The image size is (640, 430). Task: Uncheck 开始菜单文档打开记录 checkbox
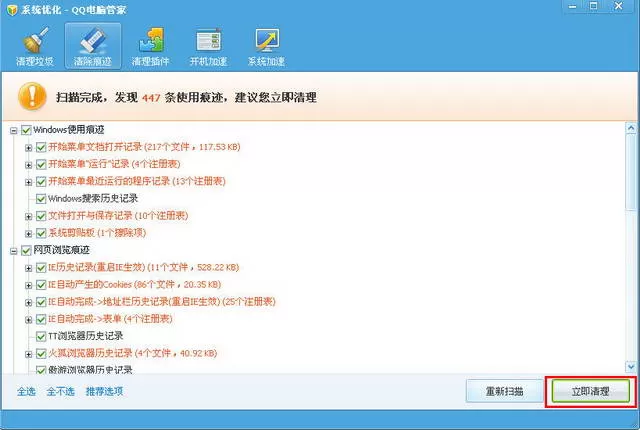(41, 147)
